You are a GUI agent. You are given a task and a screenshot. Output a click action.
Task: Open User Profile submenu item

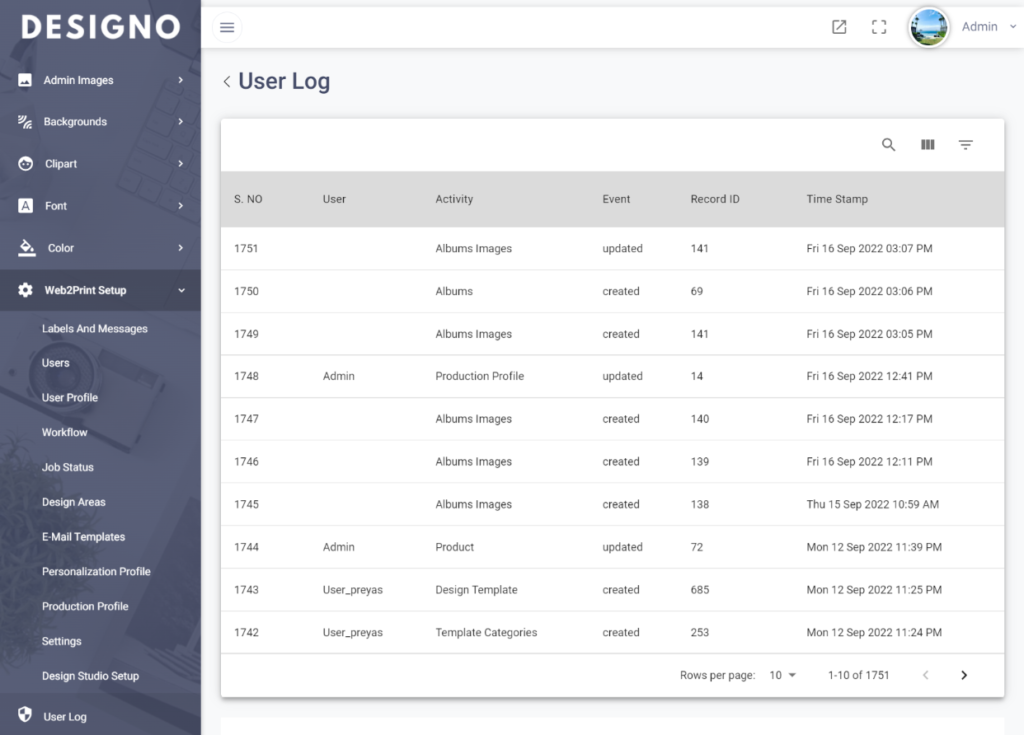click(70, 398)
